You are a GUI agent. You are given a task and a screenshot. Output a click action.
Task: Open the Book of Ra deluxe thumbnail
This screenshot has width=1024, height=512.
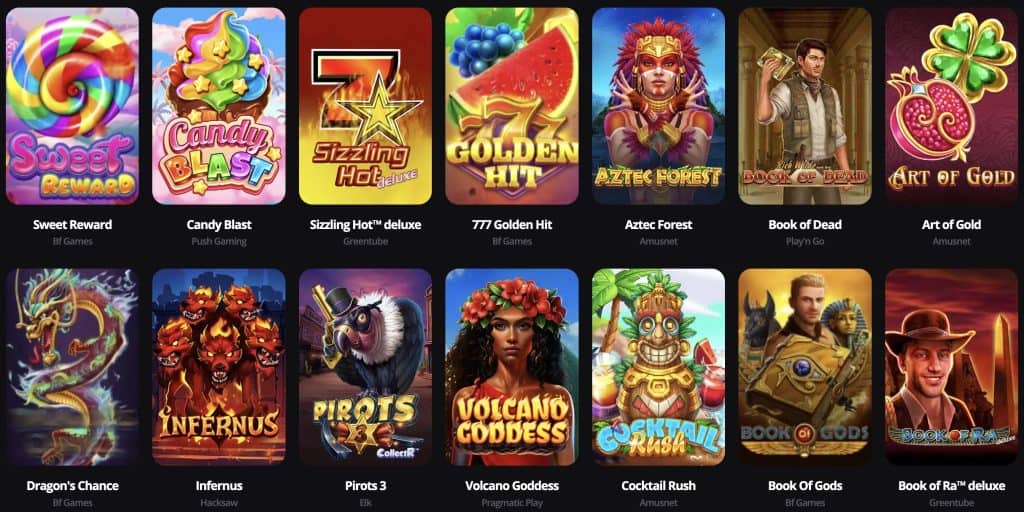952,367
